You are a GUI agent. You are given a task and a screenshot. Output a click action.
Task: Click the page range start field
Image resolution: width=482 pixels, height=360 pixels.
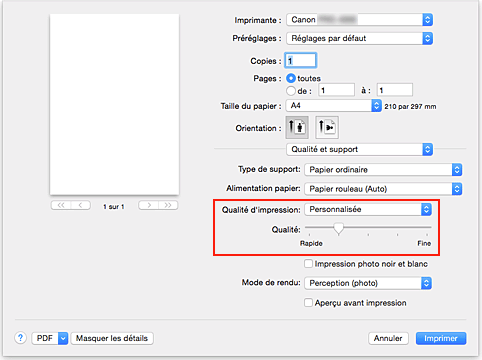pos(336,90)
